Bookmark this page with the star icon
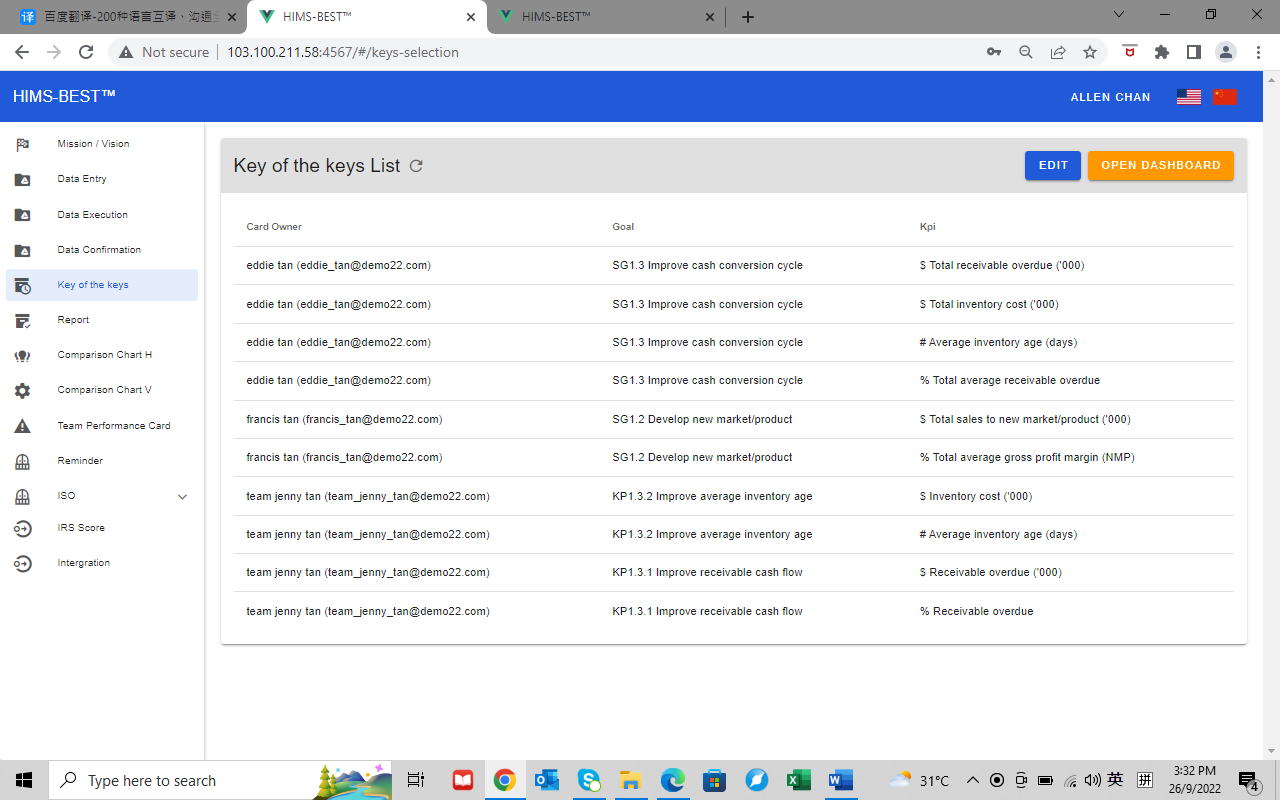Screen dimensions: 1280x800 (1090, 52)
